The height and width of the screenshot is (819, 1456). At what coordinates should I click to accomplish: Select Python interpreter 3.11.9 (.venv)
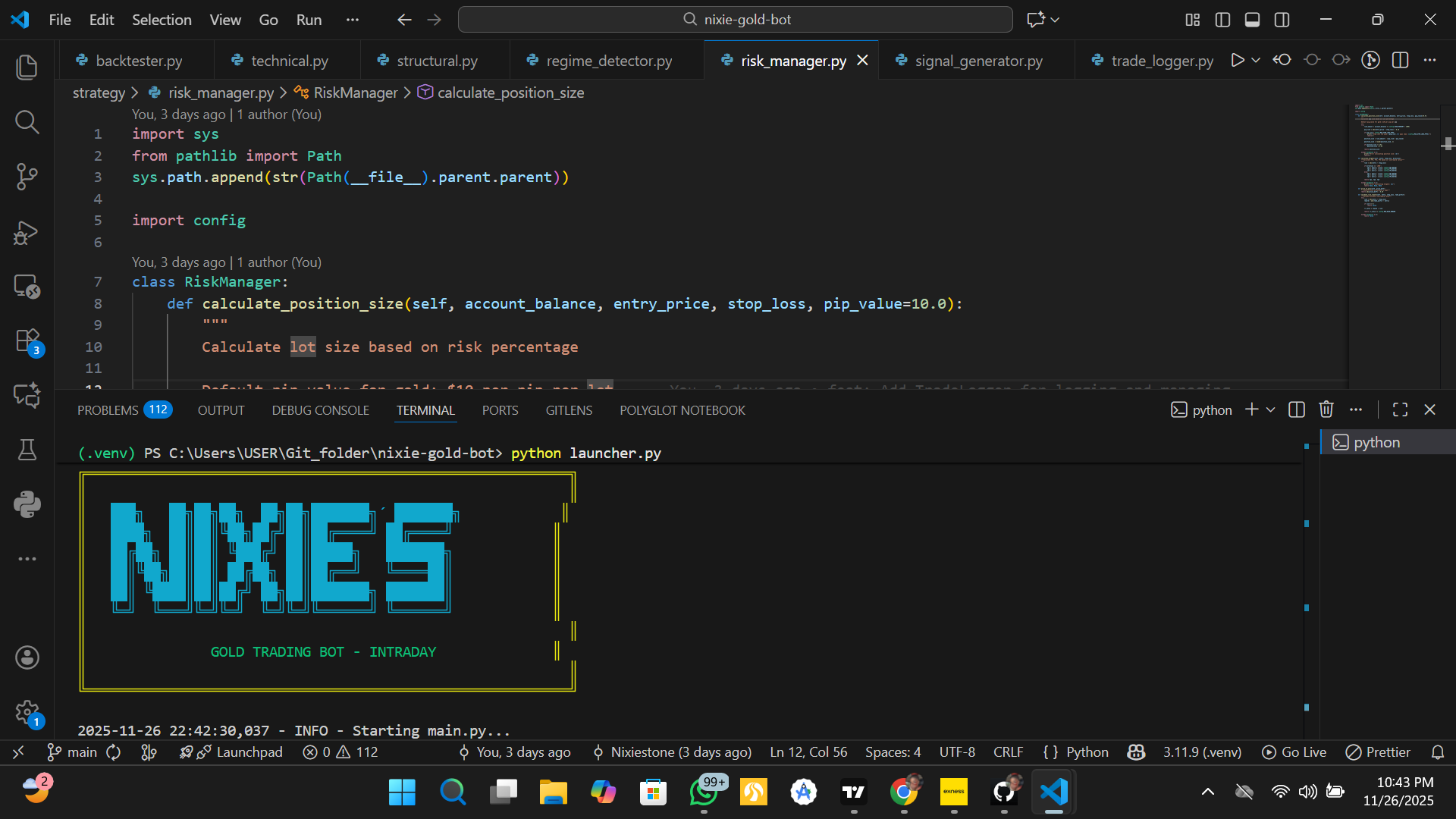click(x=1202, y=752)
